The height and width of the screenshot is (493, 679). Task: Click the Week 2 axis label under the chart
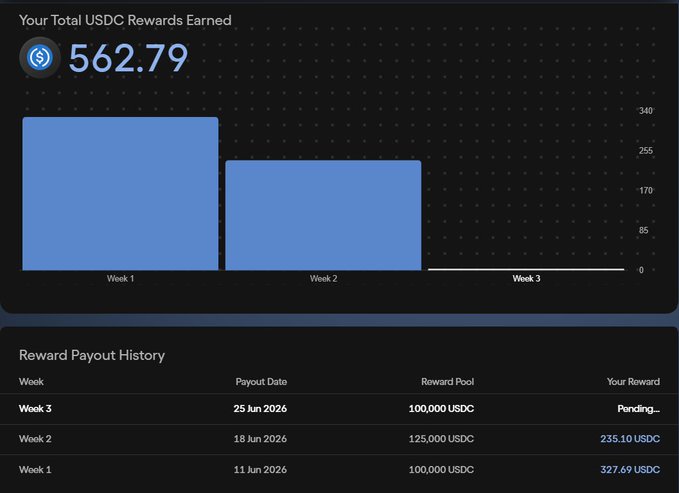[x=323, y=279]
